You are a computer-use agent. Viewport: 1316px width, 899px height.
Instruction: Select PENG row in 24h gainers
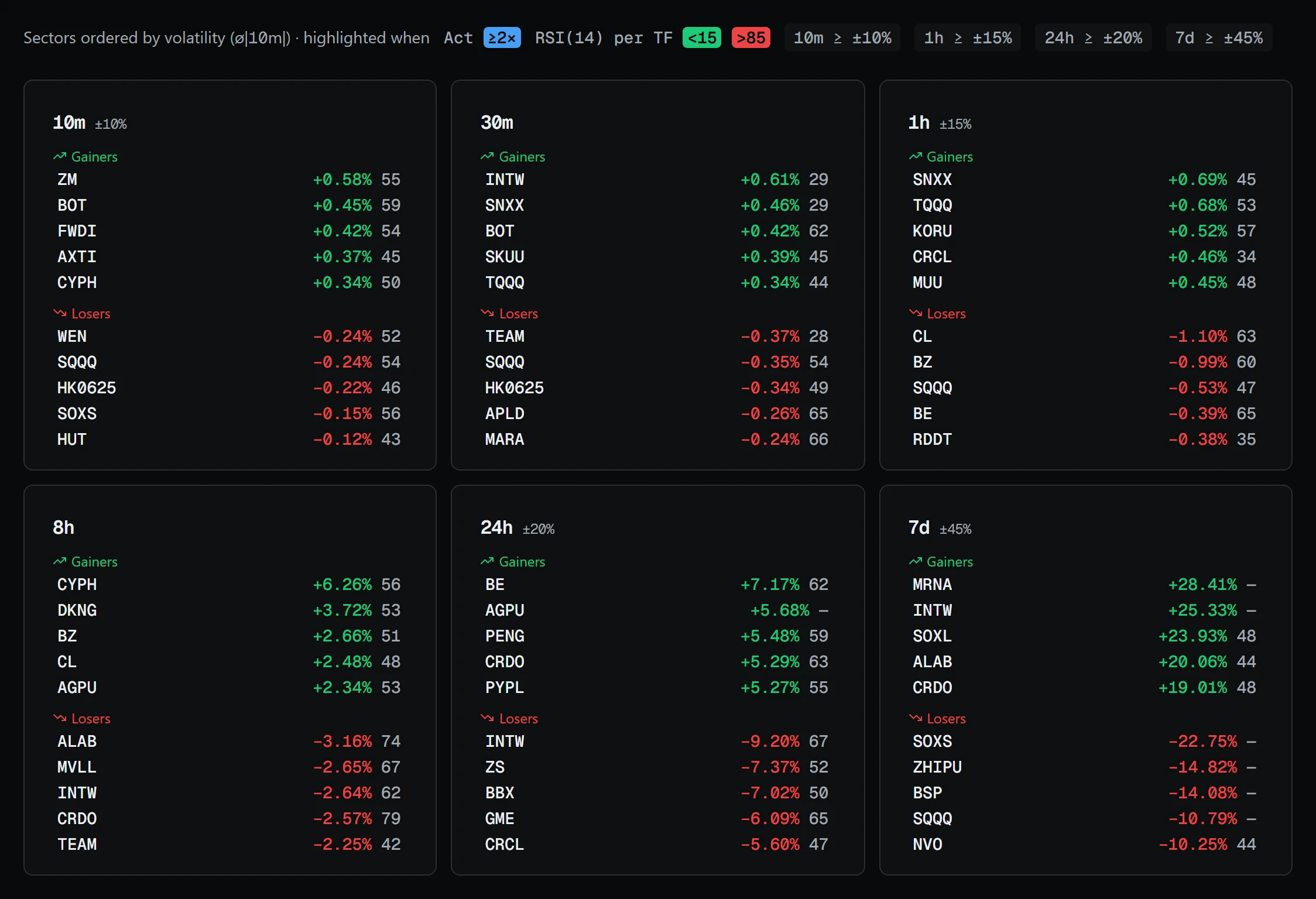[x=657, y=636]
